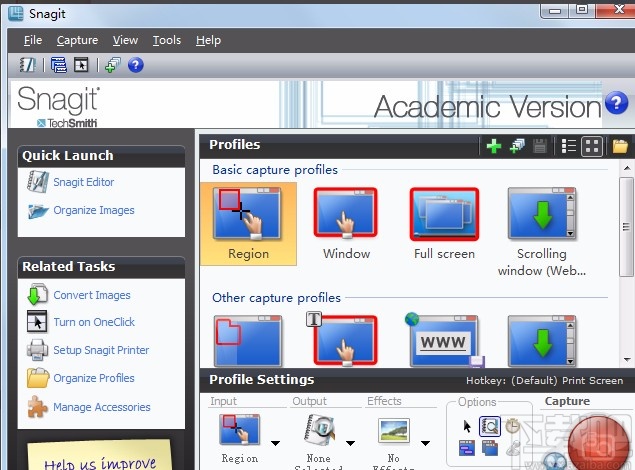Click the Organize Profiles folder icon in Related Tasks

pyautogui.click(x=38, y=378)
